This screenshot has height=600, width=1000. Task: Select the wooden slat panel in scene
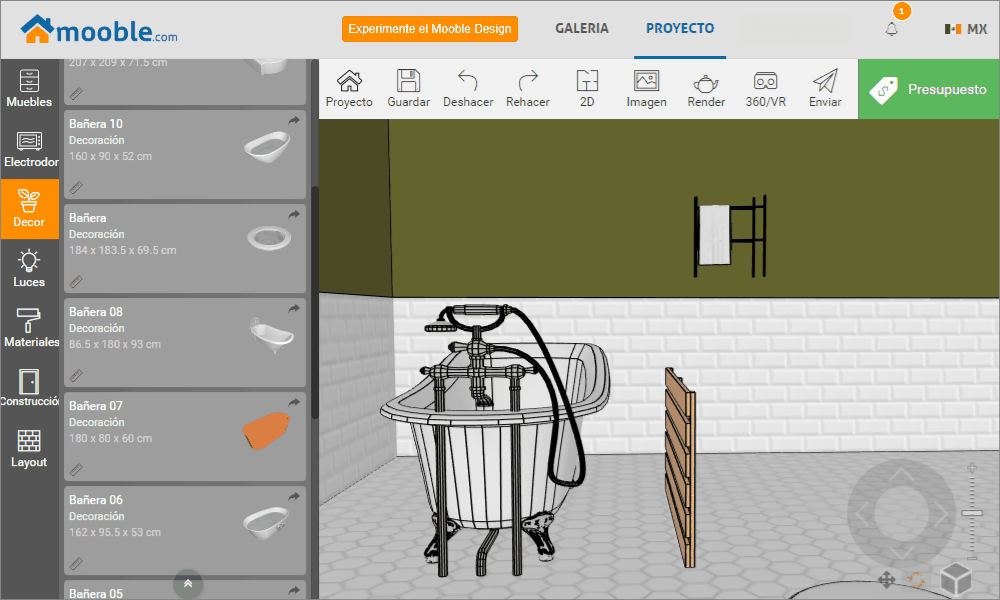tap(680, 467)
